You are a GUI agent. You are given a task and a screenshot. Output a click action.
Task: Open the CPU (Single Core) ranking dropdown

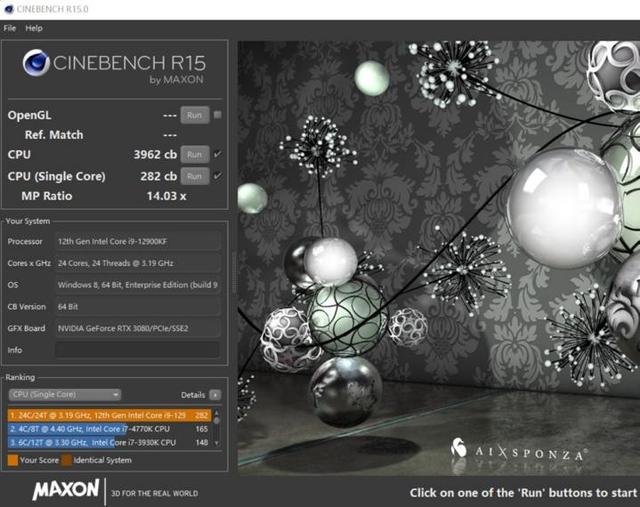point(64,395)
